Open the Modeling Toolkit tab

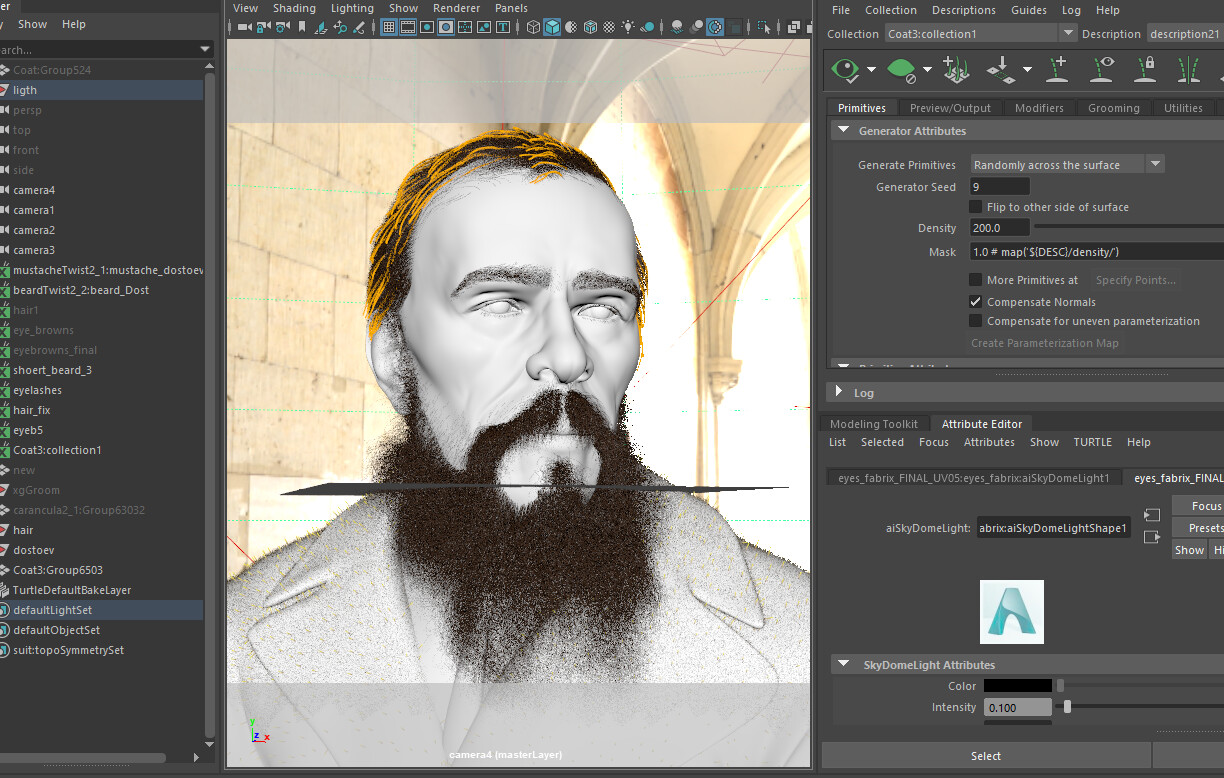click(874, 424)
